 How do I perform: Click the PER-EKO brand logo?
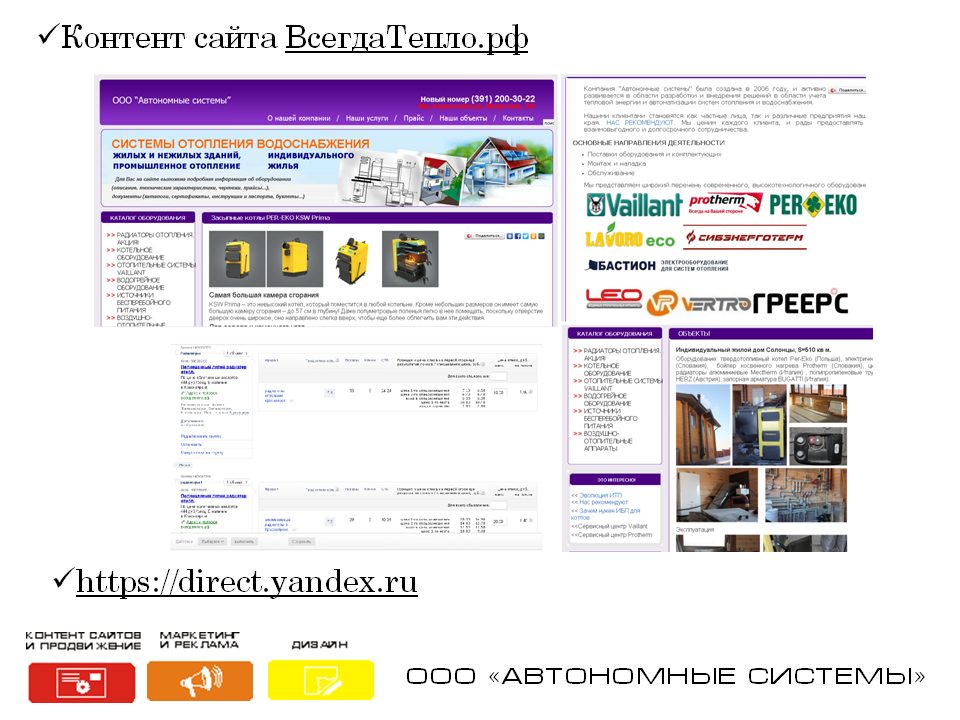pos(813,205)
